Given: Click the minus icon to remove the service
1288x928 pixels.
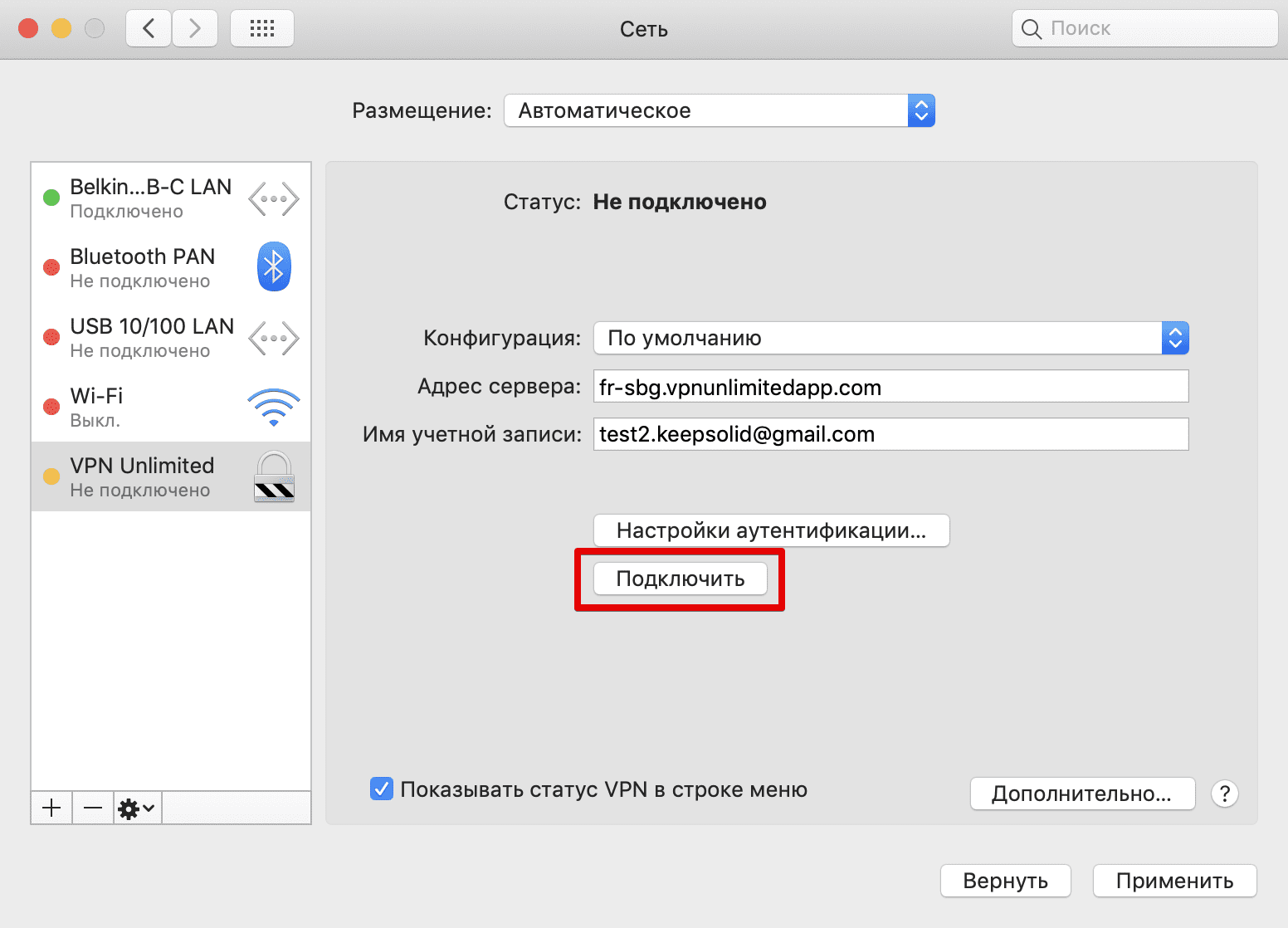Looking at the screenshot, I should click(x=93, y=808).
